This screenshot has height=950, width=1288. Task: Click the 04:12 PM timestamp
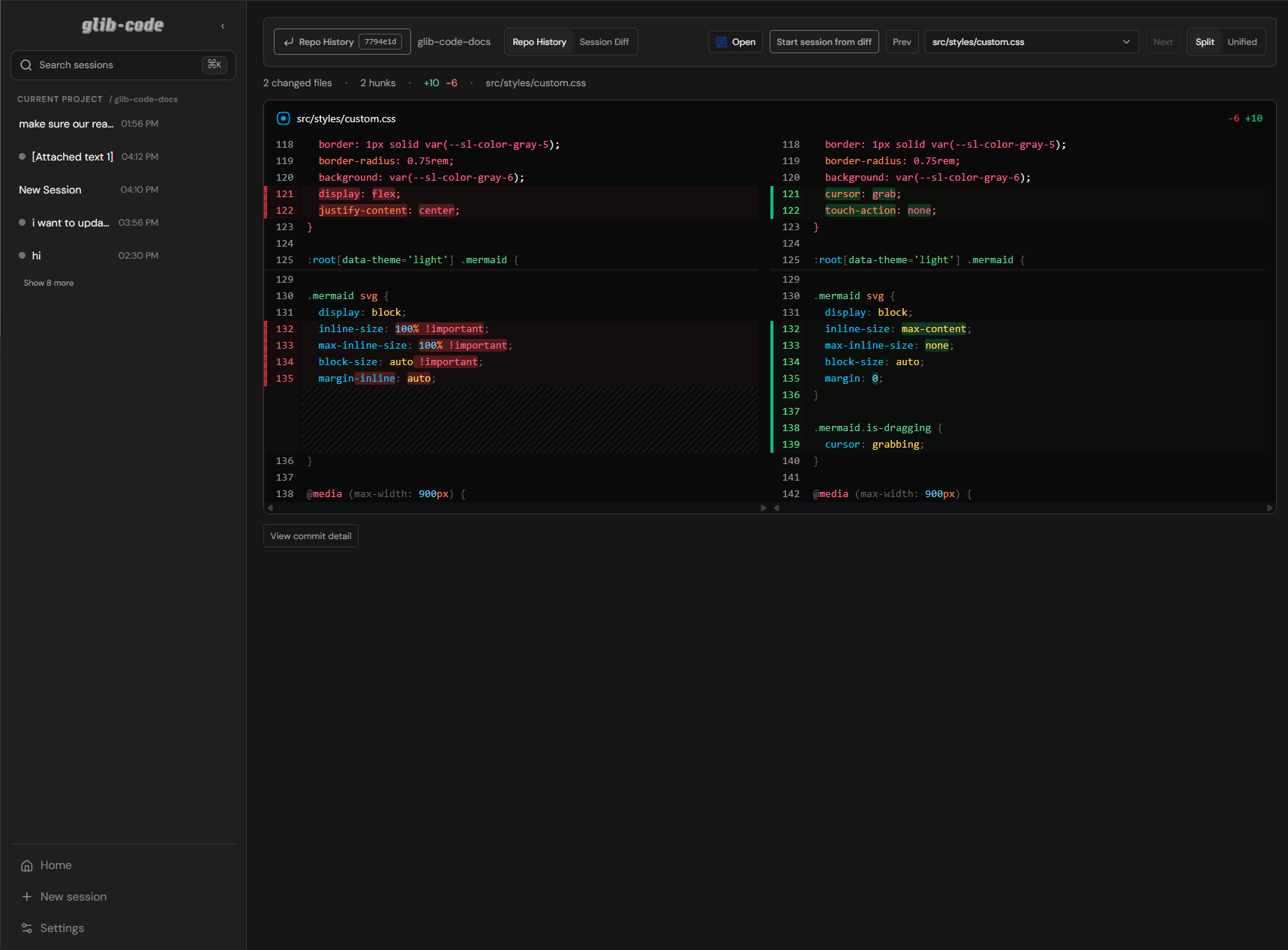[x=140, y=157]
